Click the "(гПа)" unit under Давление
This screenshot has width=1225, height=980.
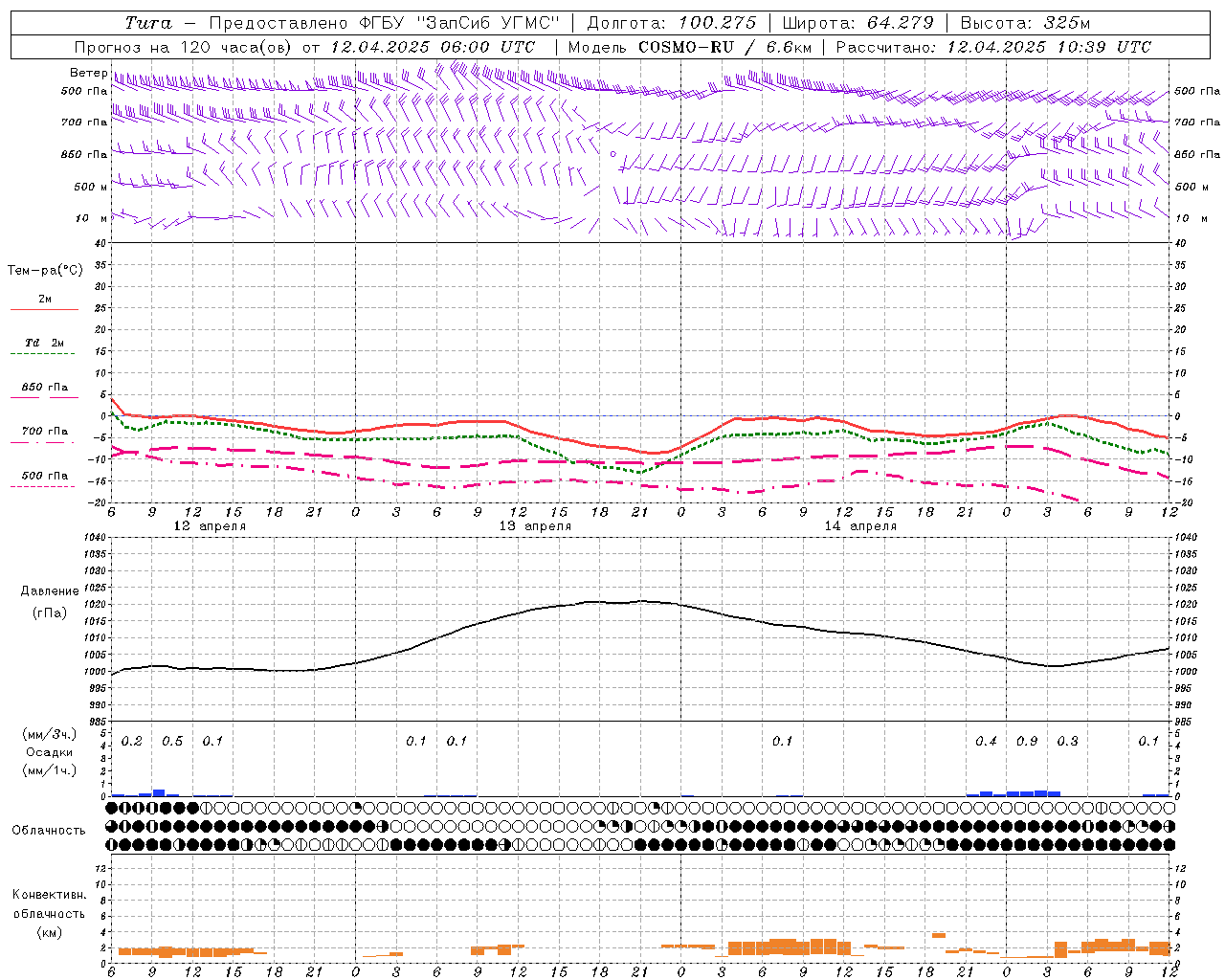pos(50,612)
